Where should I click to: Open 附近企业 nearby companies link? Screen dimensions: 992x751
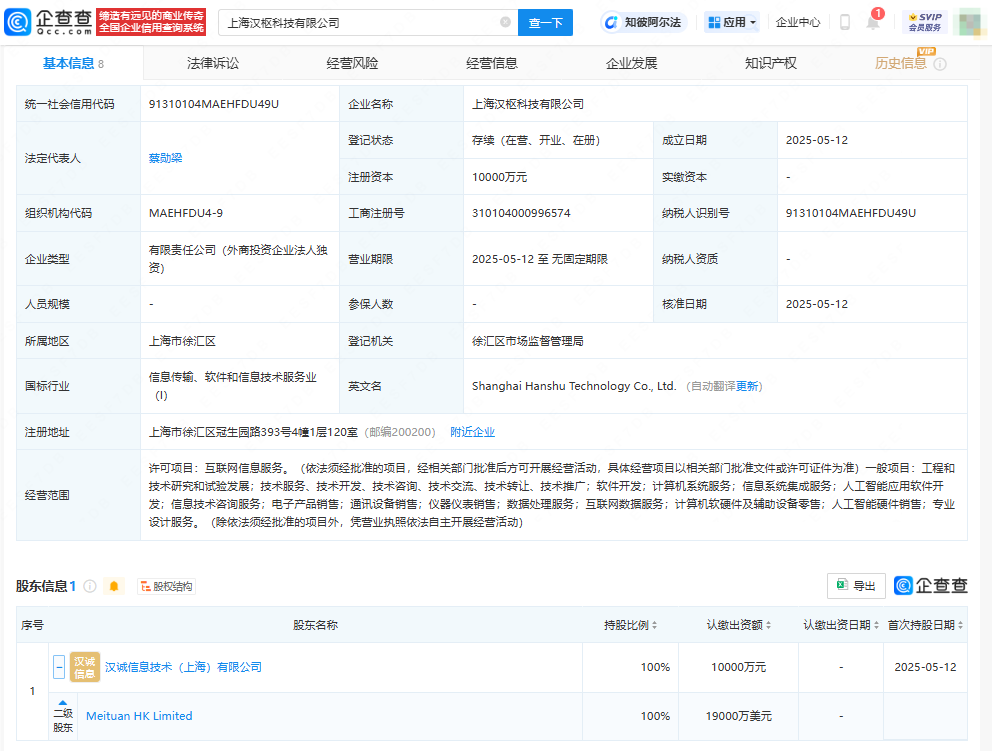click(473, 432)
